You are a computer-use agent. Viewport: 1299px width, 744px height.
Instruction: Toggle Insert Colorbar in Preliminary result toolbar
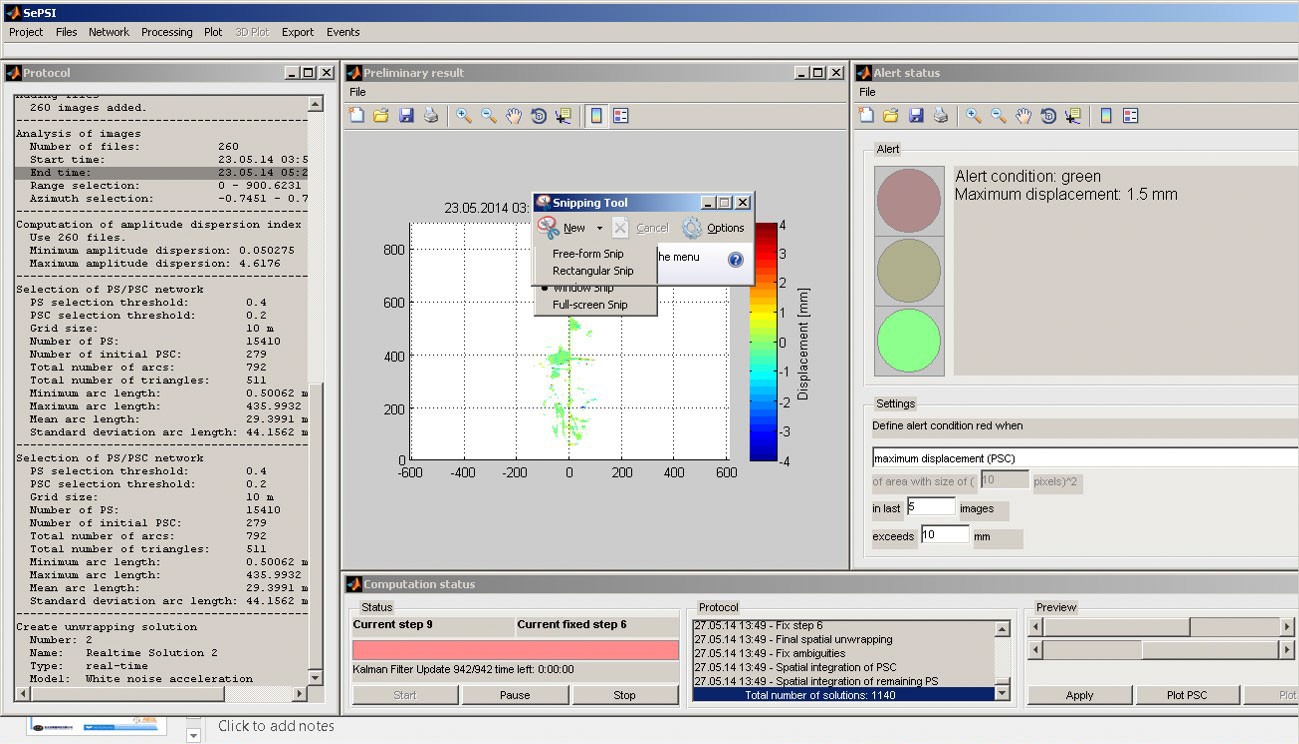coord(597,116)
